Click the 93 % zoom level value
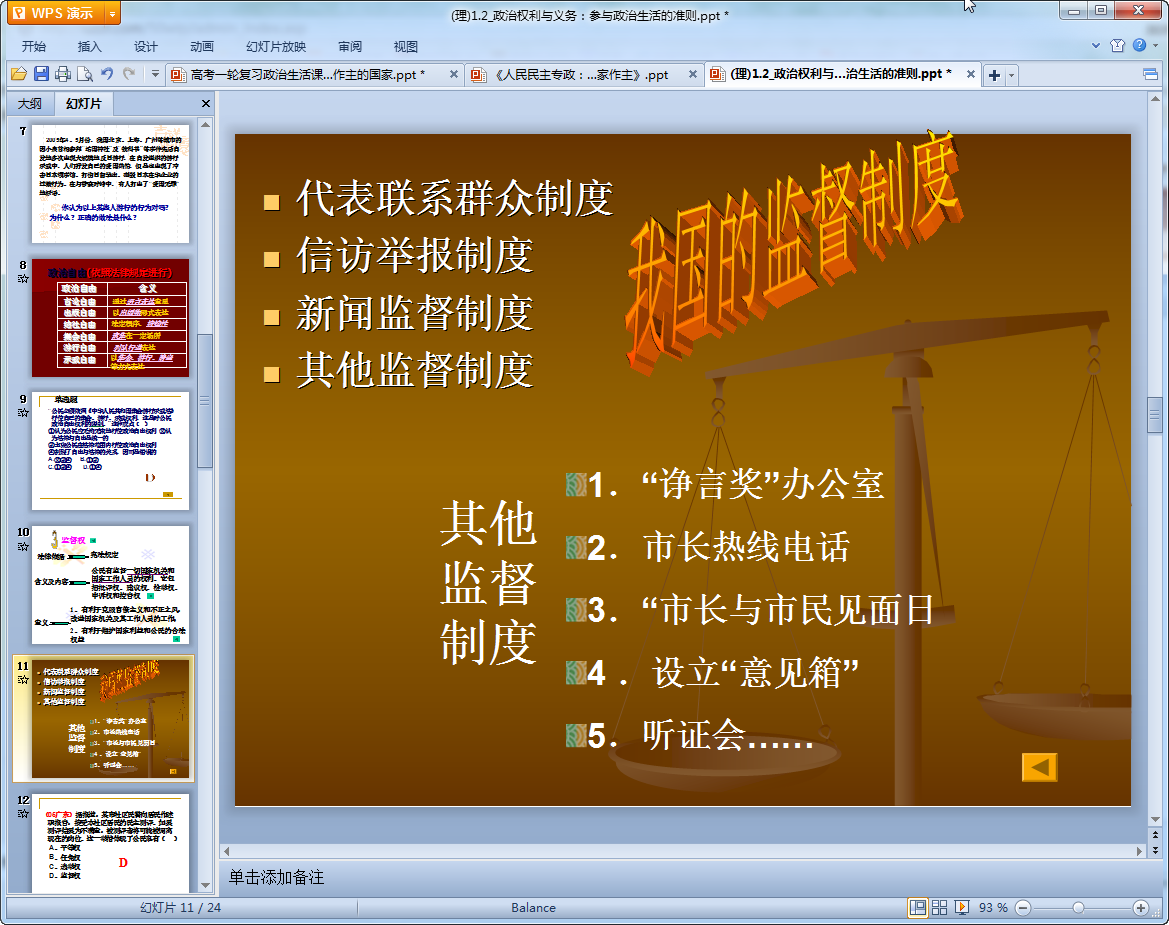Screen dimensions: 1169x925 (x=993, y=907)
